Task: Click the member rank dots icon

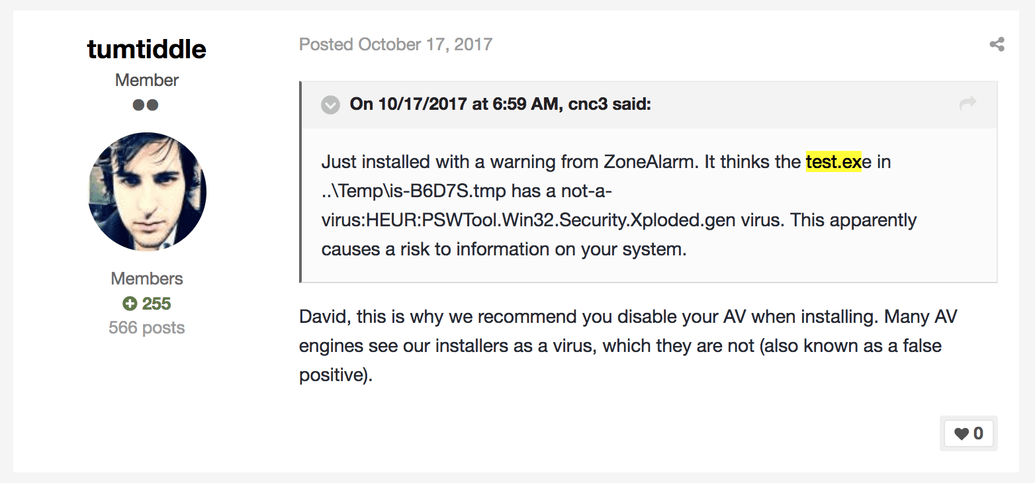Action: [x=146, y=105]
